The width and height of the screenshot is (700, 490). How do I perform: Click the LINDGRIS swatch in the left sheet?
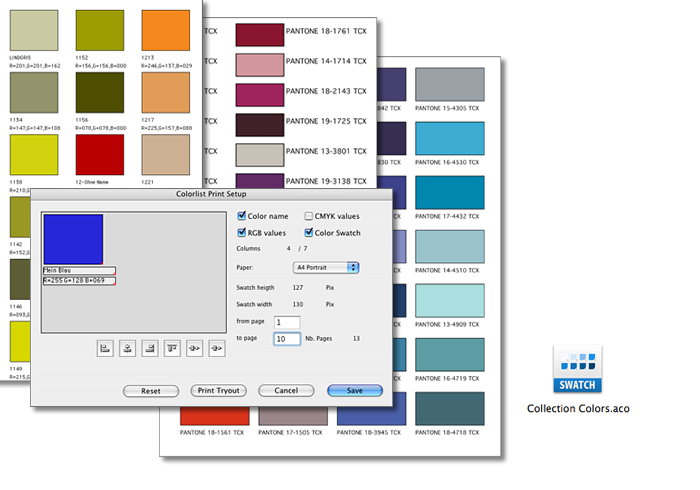pos(34,30)
